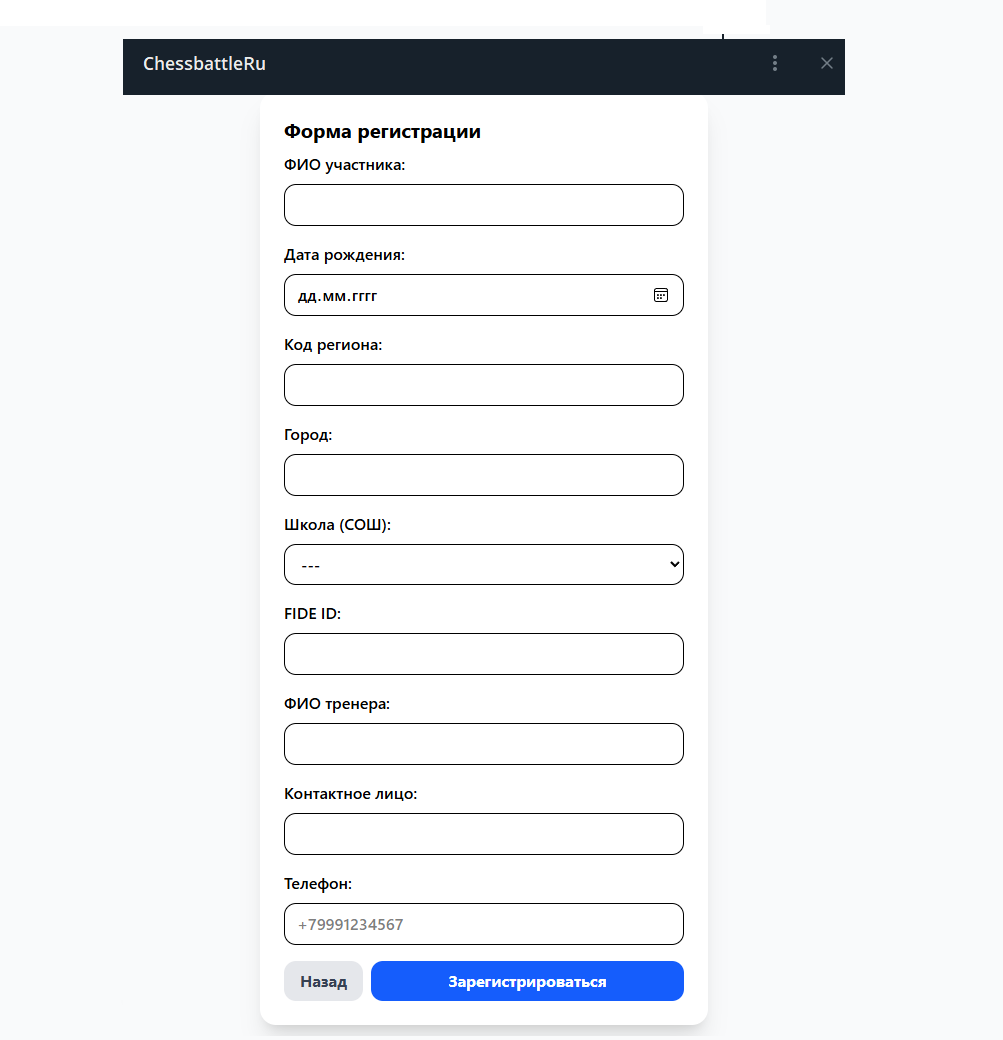Focus the ФИО участника input field
The width and height of the screenshot is (1003, 1040).
(484, 205)
